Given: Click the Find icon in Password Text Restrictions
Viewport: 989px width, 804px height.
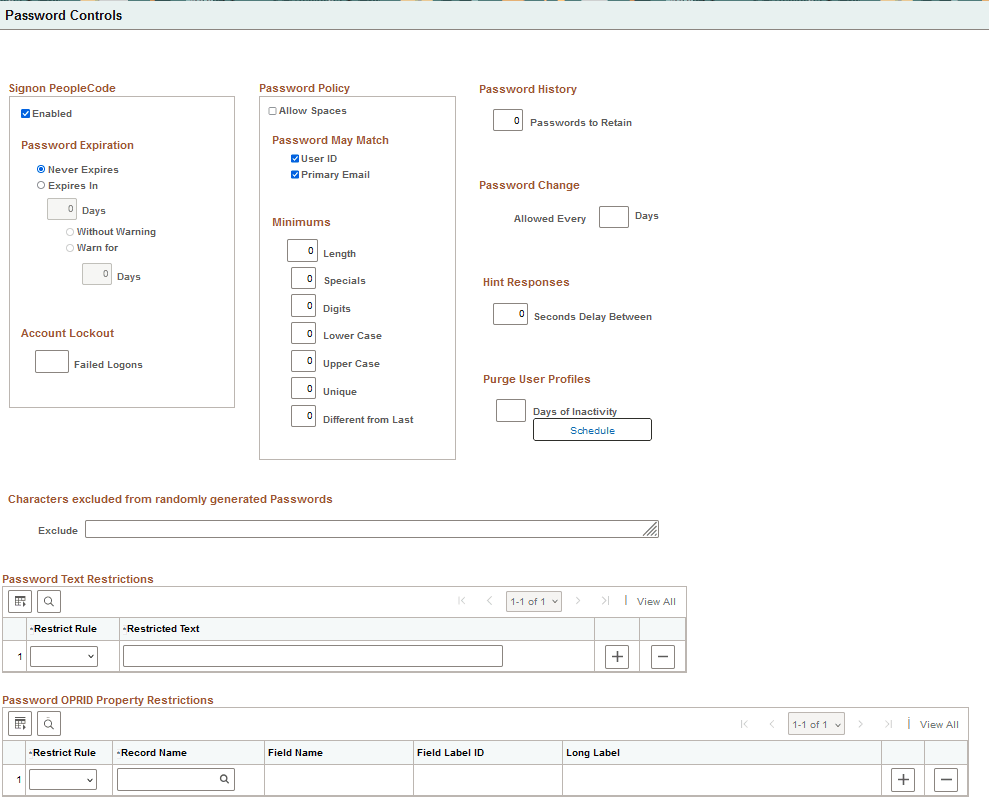Looking at the screenshot, I should click(x=47, y=601).
